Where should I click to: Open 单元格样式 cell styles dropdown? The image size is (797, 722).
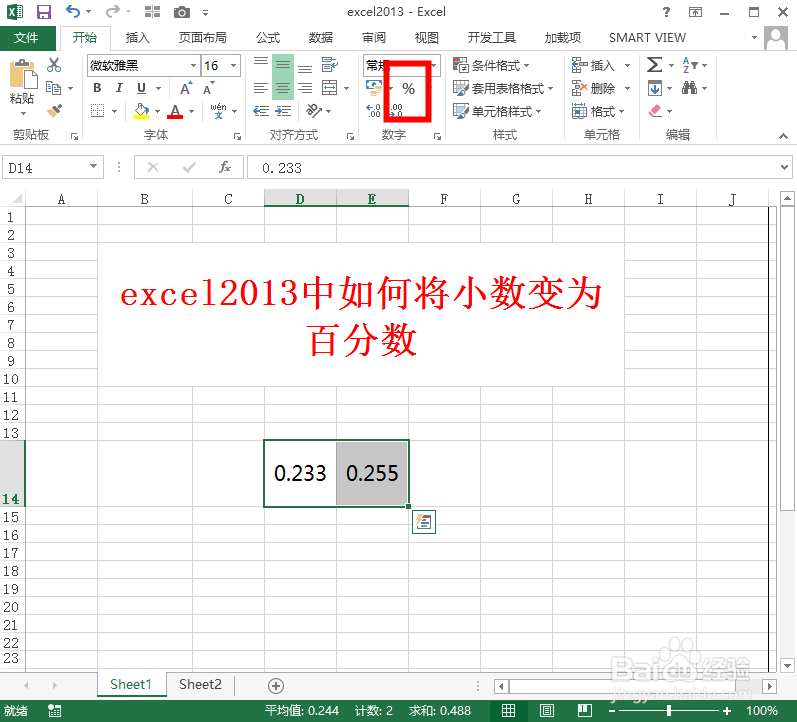click(498, 111)
